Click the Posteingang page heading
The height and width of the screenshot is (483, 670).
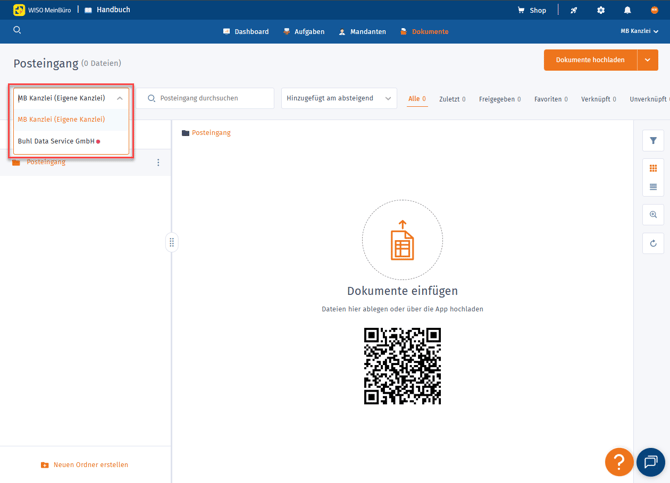[x=46, y=64]
